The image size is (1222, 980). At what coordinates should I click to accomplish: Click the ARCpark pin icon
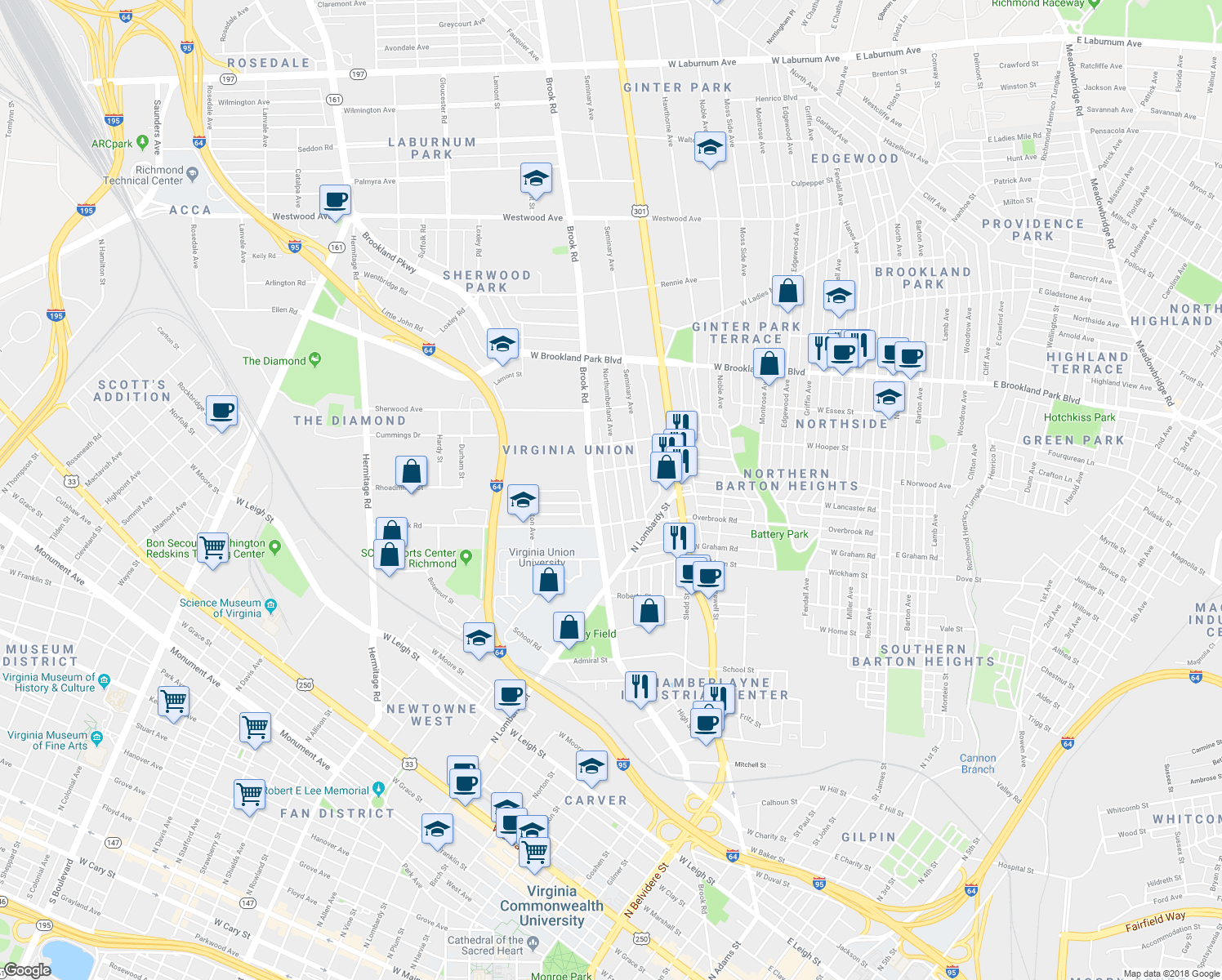coord(143,143)
